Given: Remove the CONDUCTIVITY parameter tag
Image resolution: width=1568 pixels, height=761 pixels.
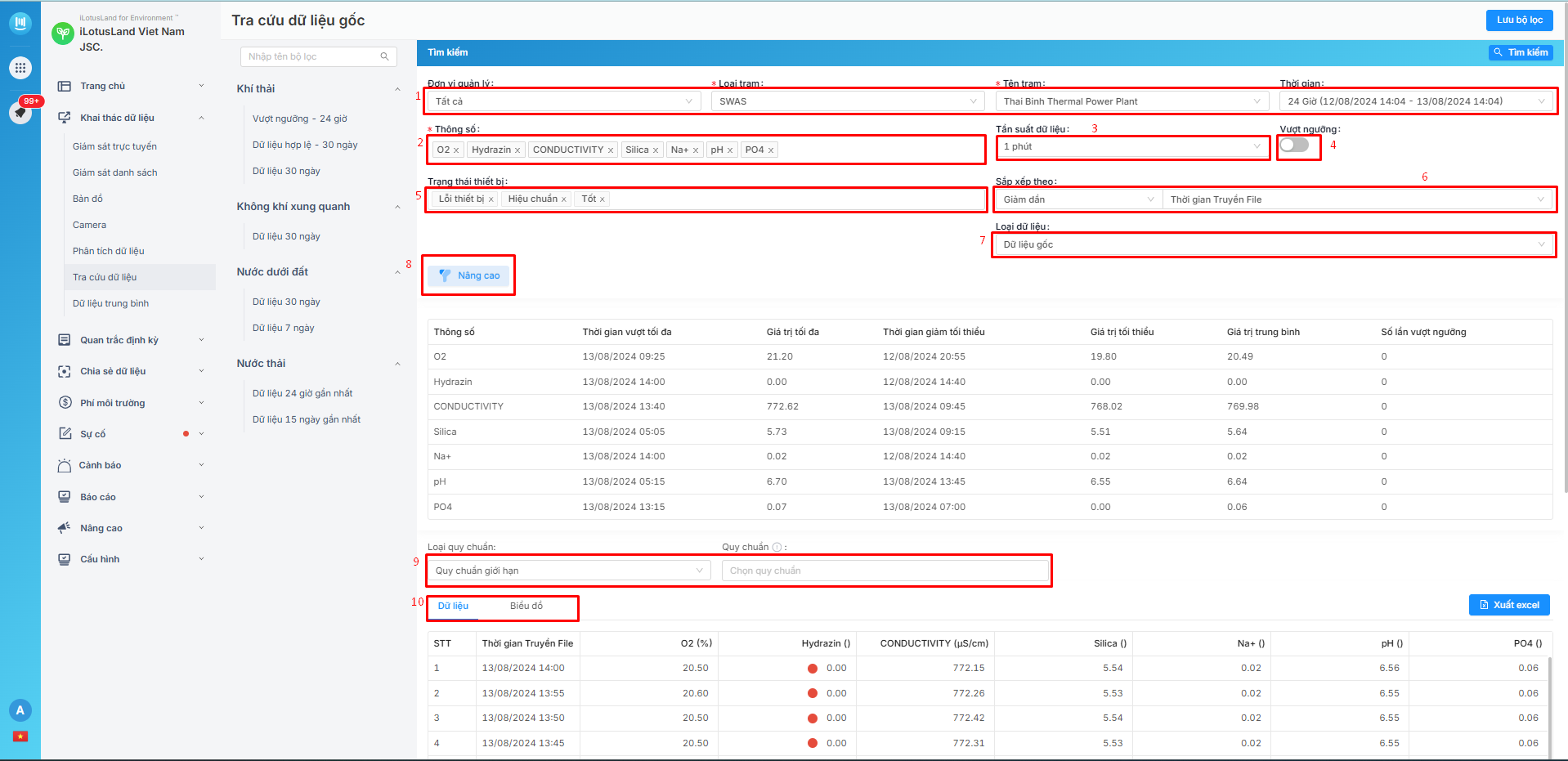Looking at the screenshot, I should point(611,150).
